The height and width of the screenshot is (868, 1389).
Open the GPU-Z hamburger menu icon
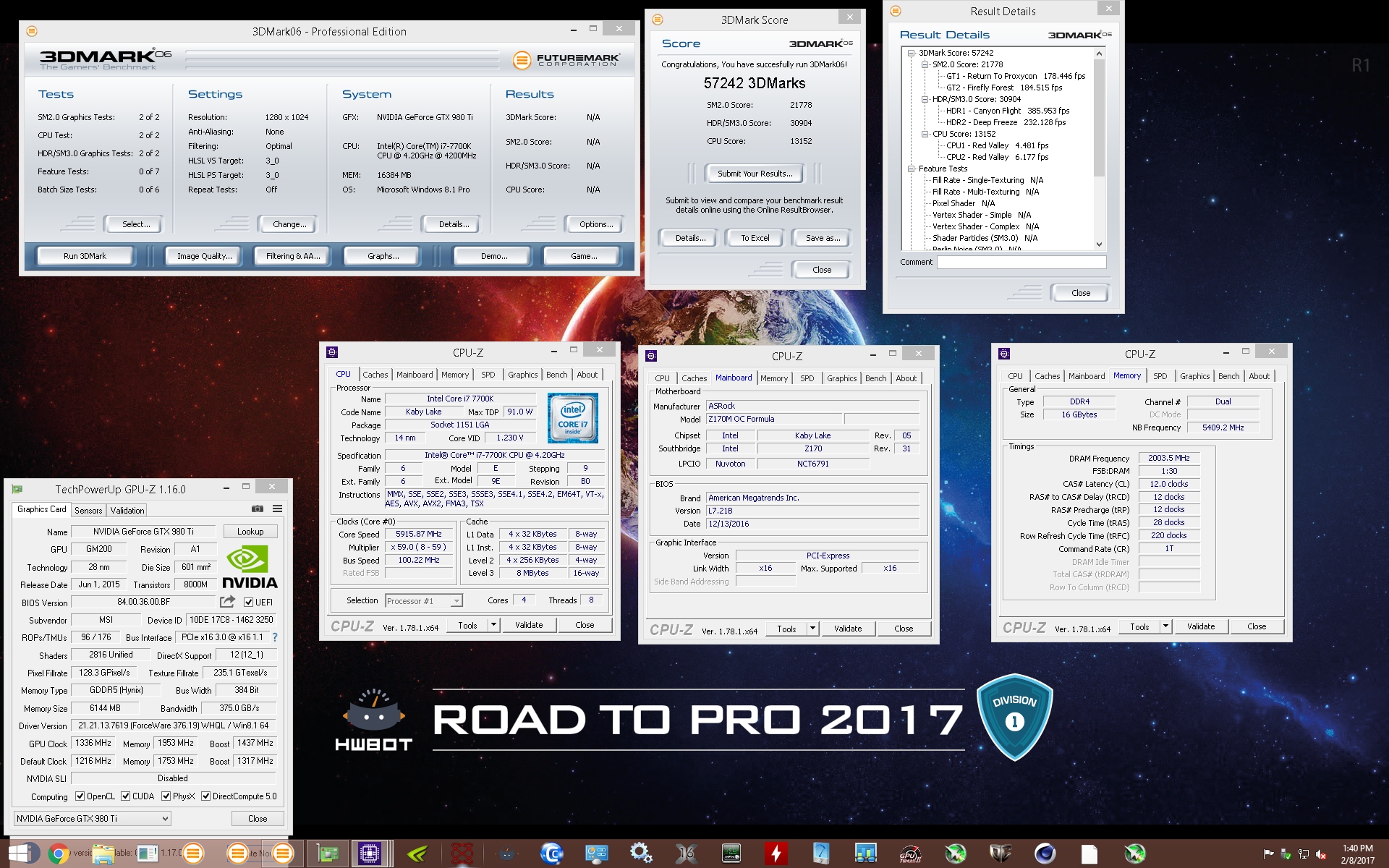click(277, 509)
